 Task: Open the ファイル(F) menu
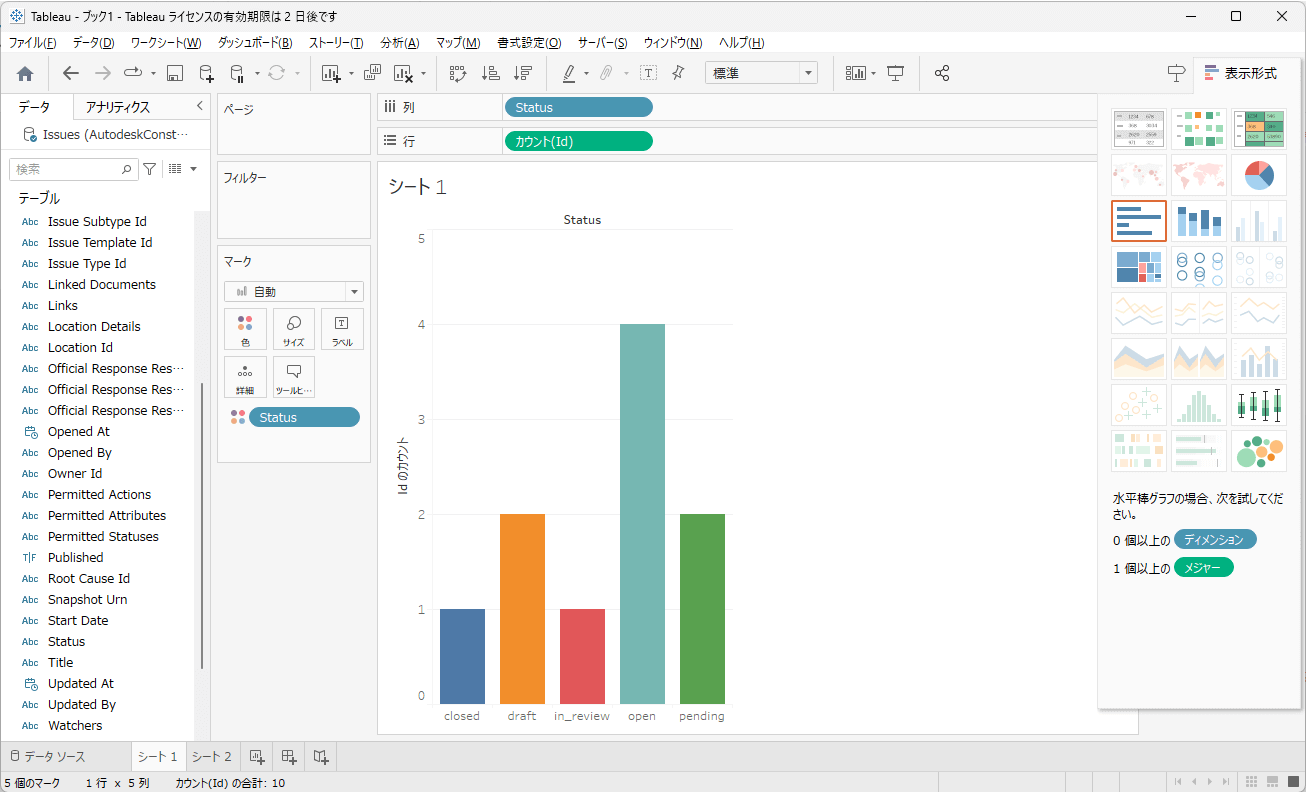pyautogui.click(x=33, y=43)
